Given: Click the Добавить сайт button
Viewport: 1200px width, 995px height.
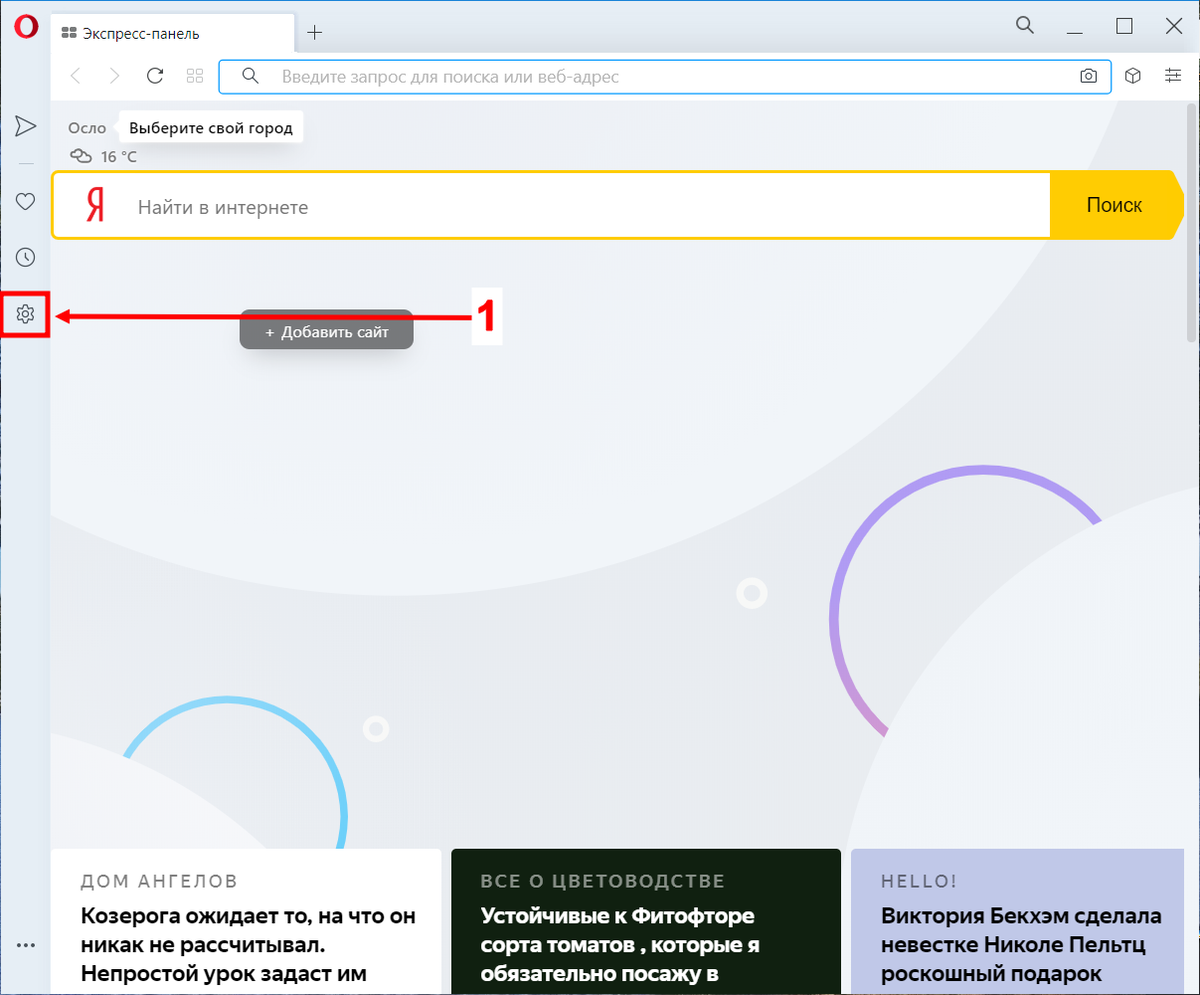Looking at the screenshot, I should point(326,329).
